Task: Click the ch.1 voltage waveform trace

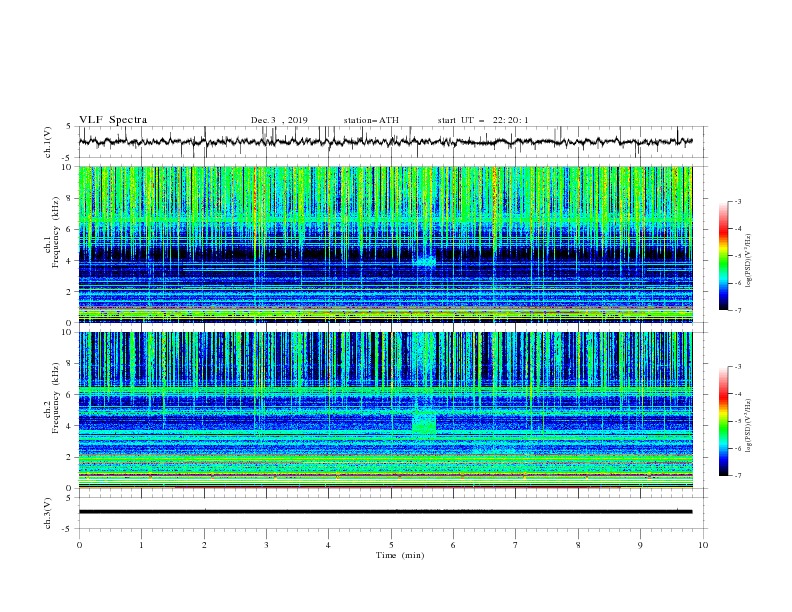Action: (385, 142)
